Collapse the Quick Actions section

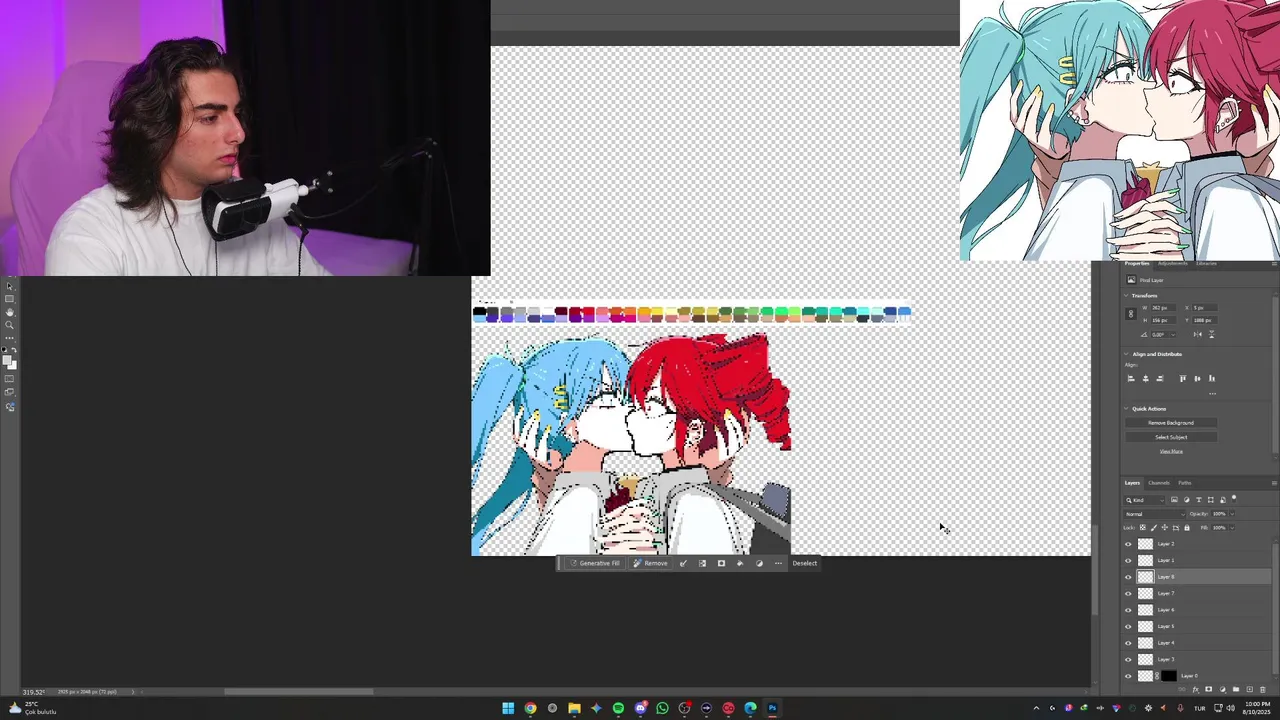pyautogui.click(x=1126, y=409)
